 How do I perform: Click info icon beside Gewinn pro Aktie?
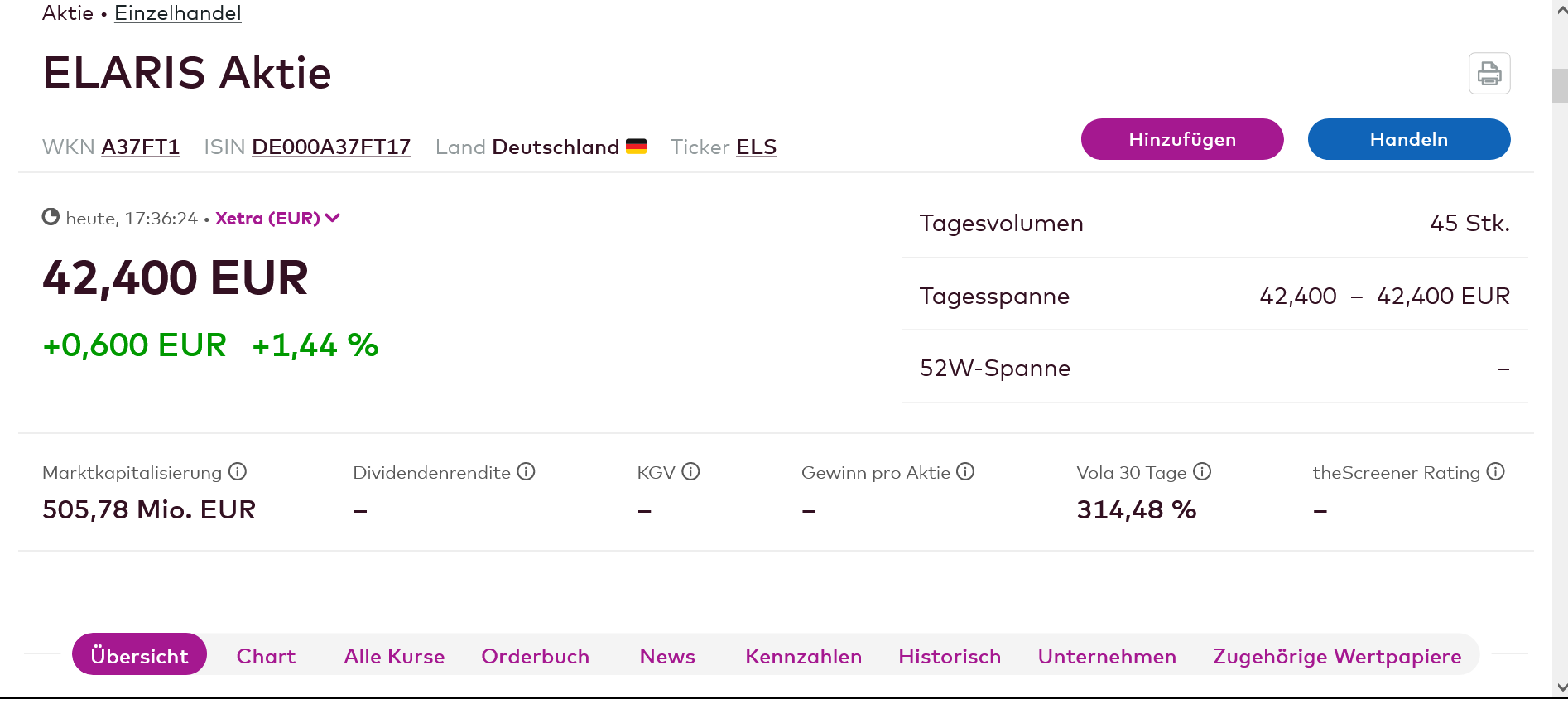coord(965,472)
